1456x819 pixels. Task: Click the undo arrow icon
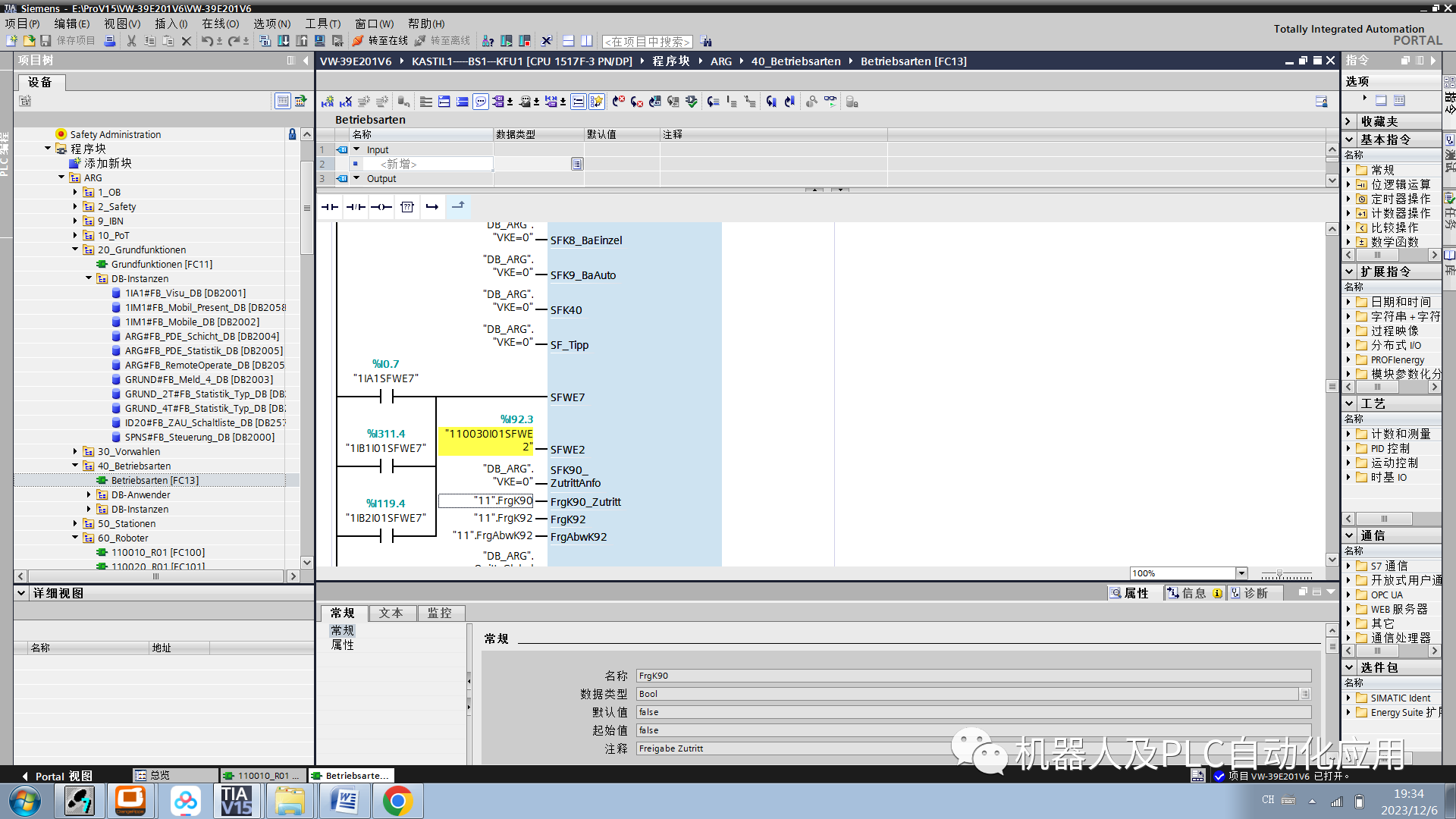point(207,41)
